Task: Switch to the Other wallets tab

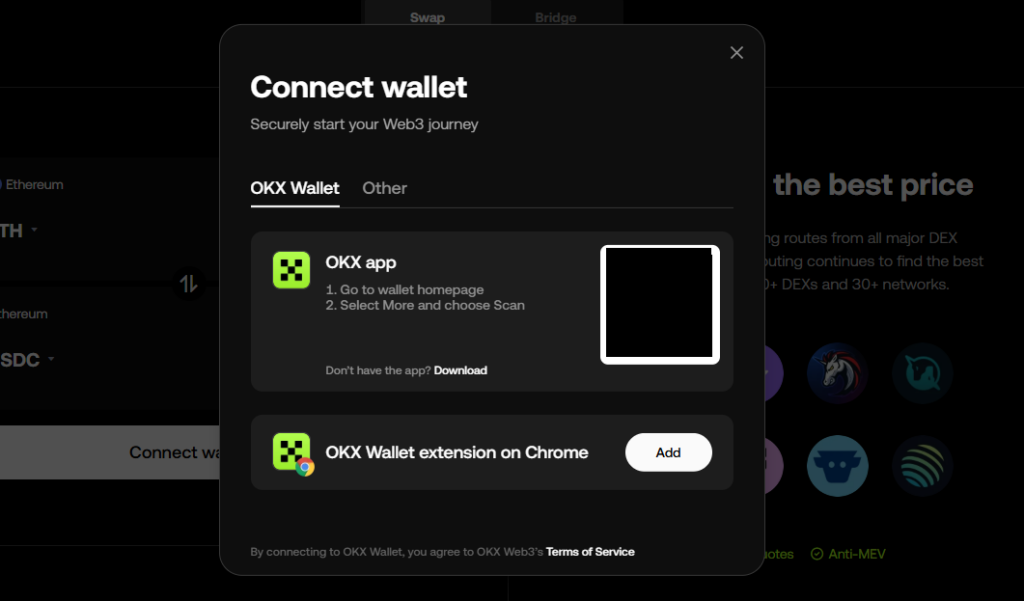Action: point(385,188)
